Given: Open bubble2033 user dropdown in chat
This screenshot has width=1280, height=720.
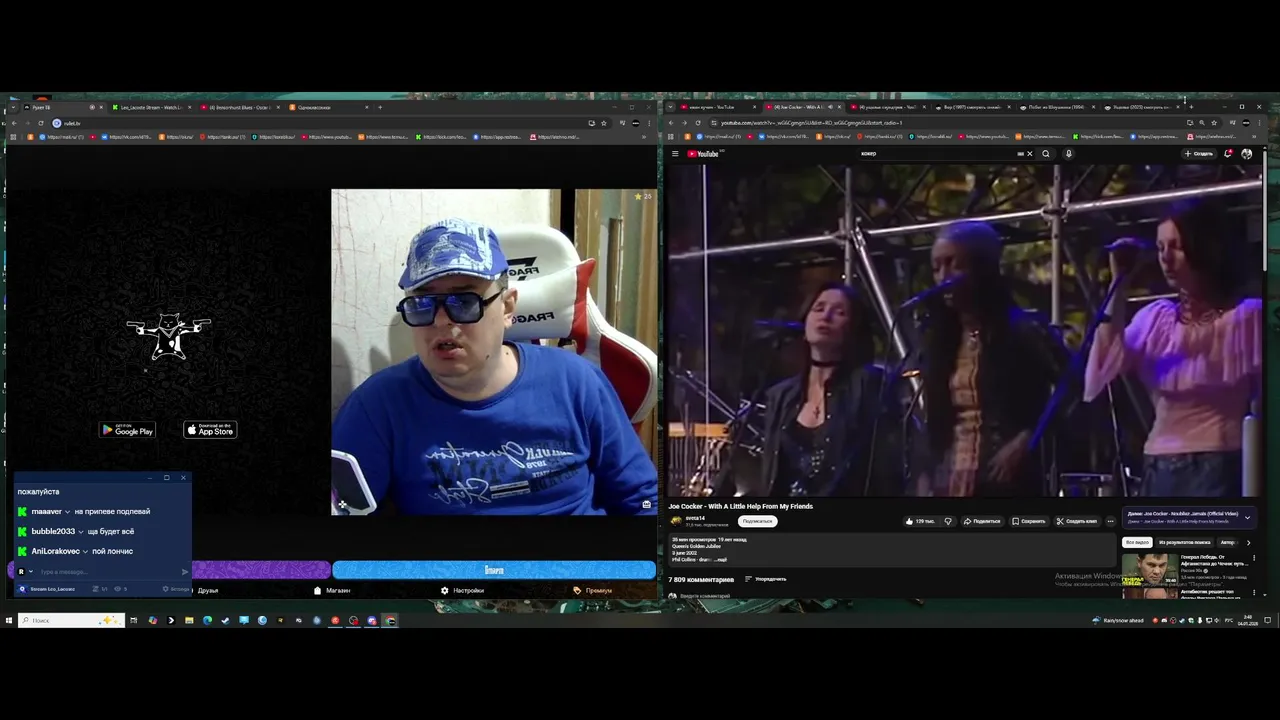Looking at the screenshot, I should click(x=81, y=532).
